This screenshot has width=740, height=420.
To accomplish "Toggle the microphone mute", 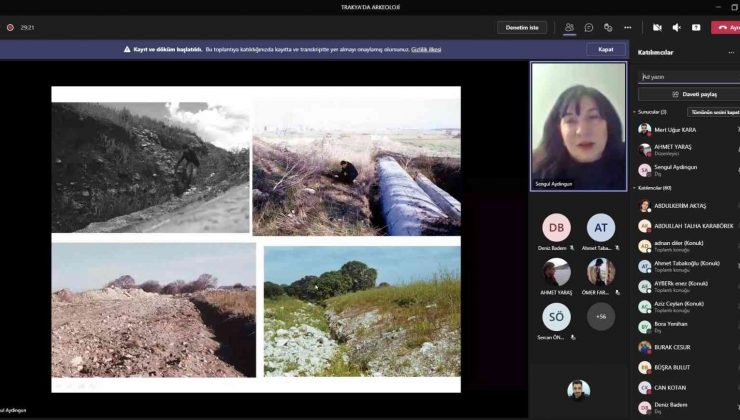I will (x=677, y=28).
